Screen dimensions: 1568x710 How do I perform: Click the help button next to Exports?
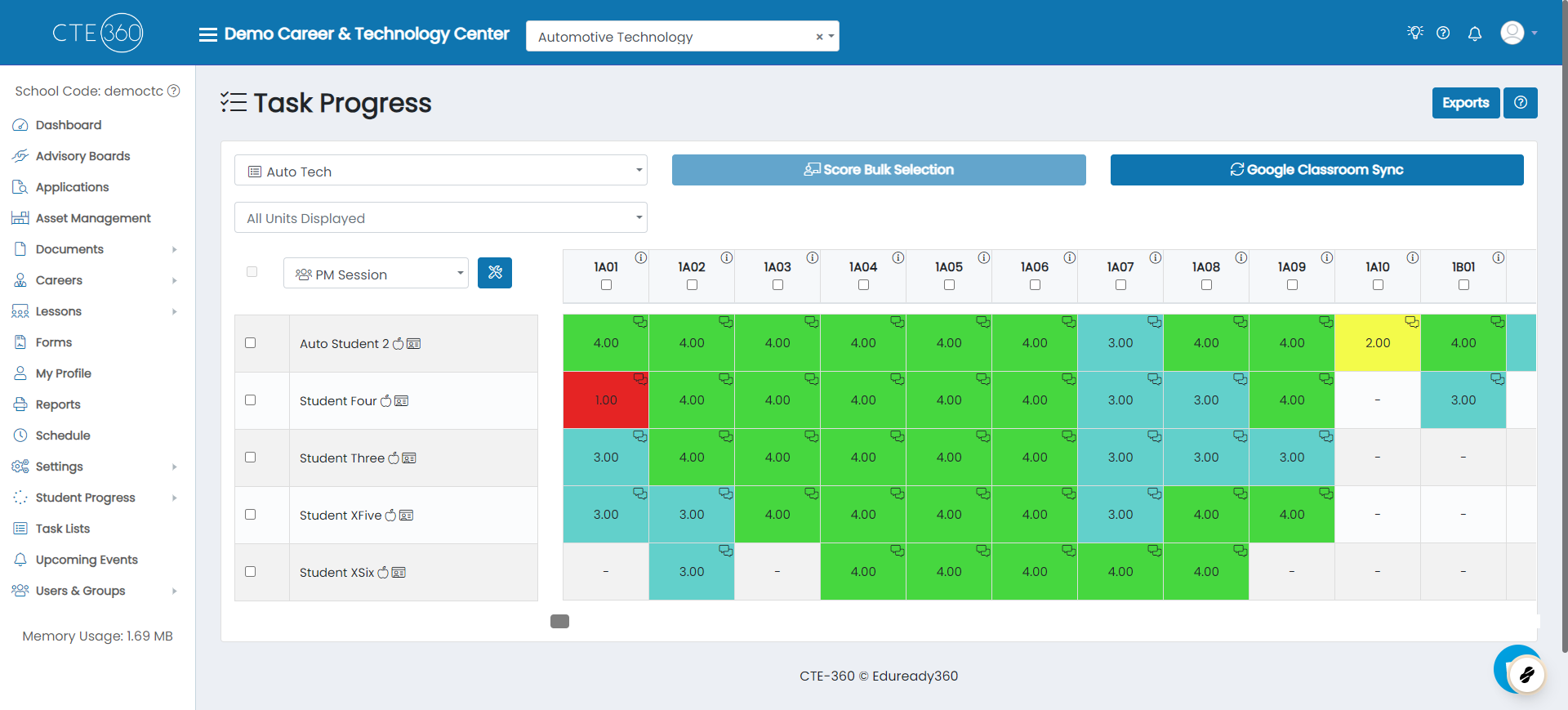coord(1521,103)
